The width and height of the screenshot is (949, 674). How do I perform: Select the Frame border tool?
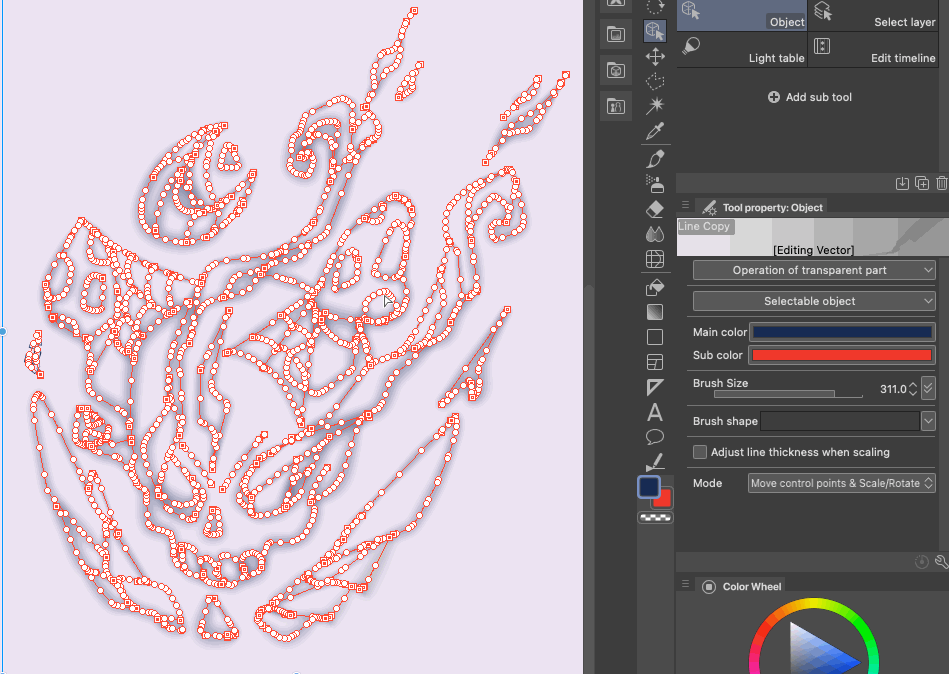tap(655, 362)
